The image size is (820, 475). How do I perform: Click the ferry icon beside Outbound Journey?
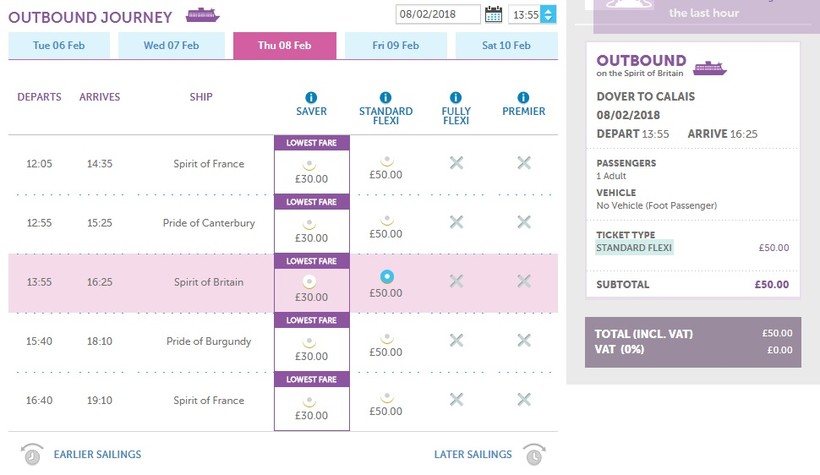tap(203, 15)
